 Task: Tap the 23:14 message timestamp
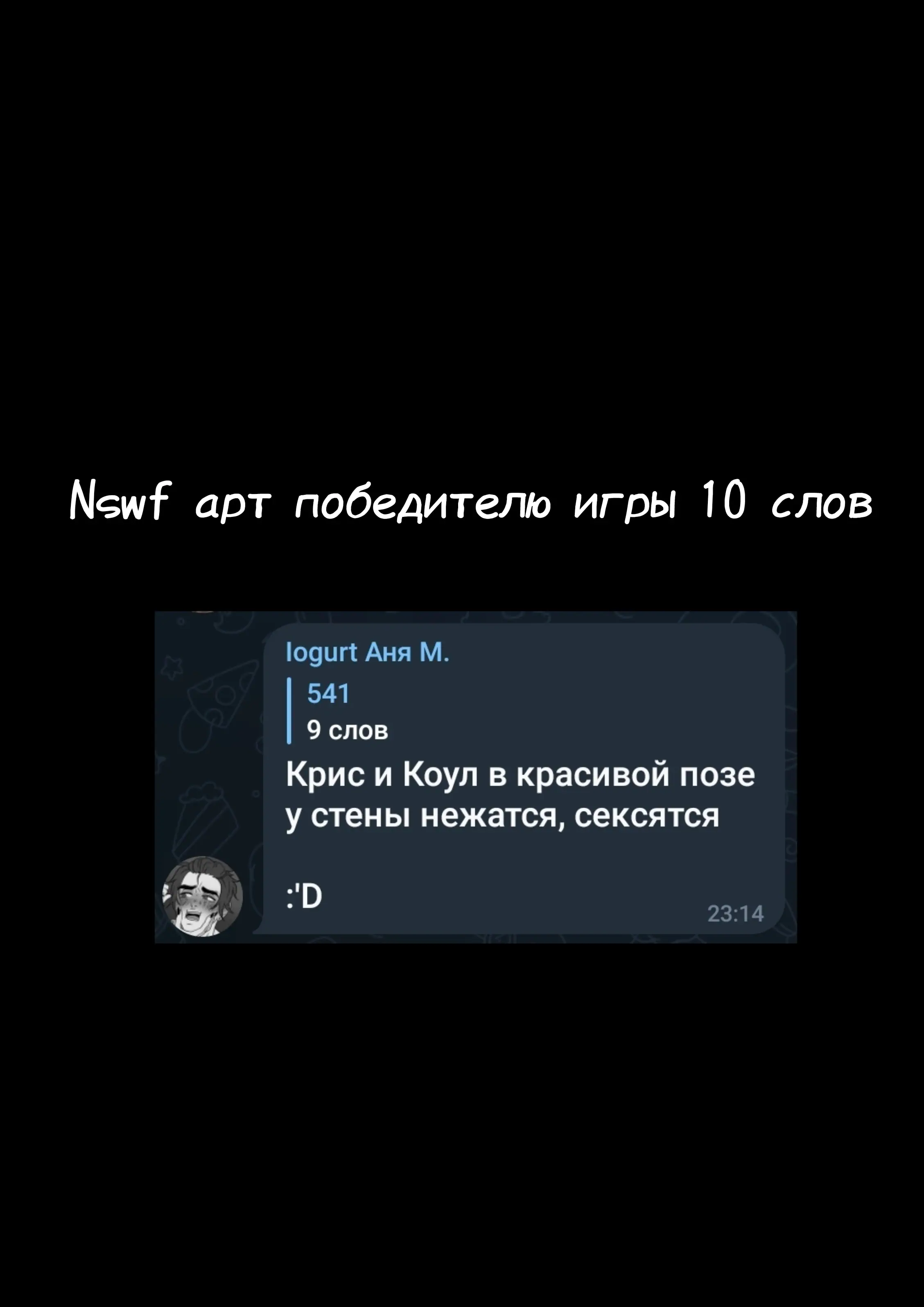(735, 914)
